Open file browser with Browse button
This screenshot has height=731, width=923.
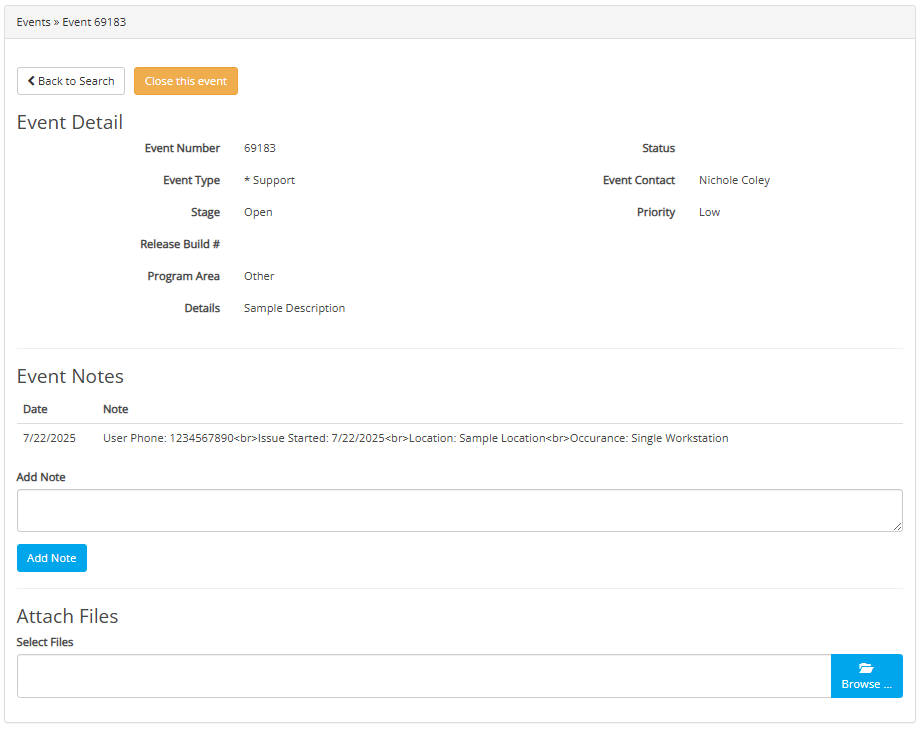tap(866, 676)
